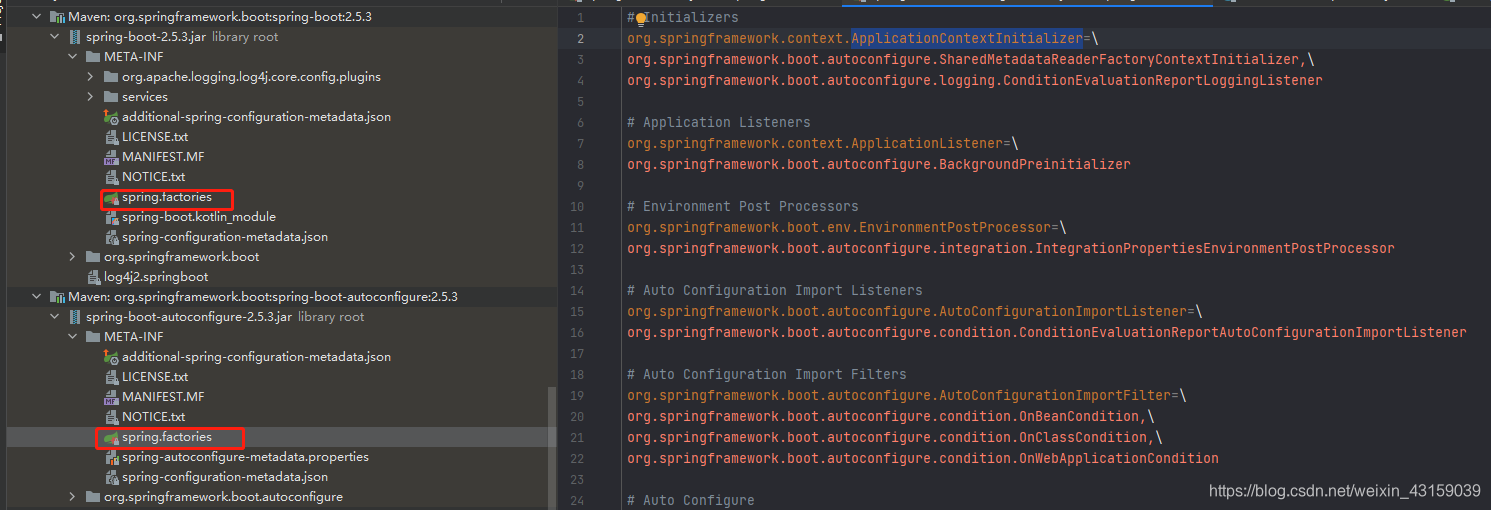This screenshot has height=510, width=1491.
Task: Click the icon of spring-autoconfigure-metadata.properties
Action: click(111, 457)
